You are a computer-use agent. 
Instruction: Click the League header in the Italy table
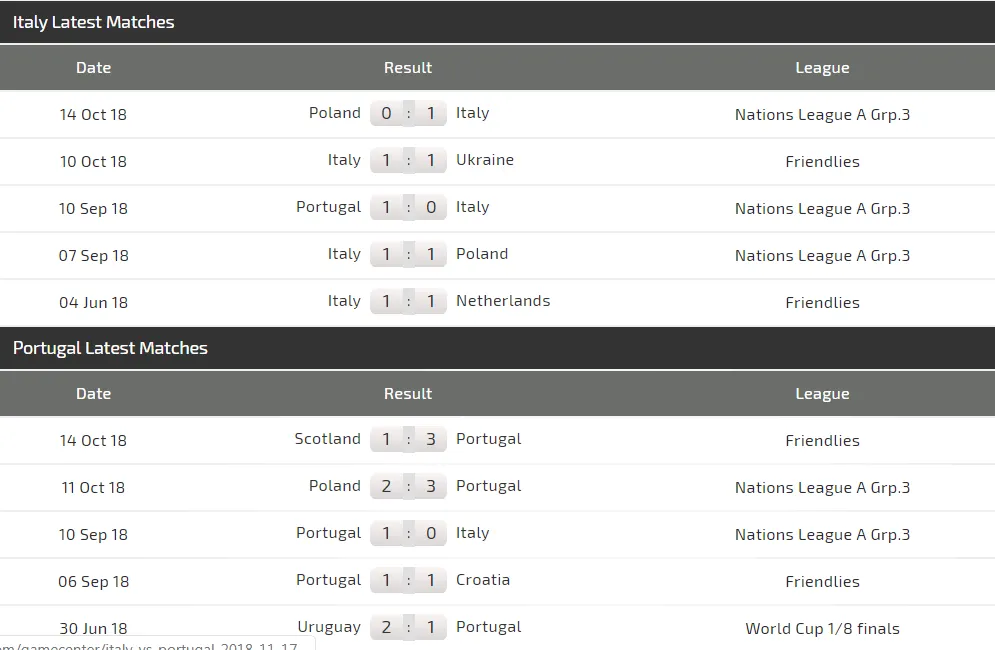tap(822, 67)
